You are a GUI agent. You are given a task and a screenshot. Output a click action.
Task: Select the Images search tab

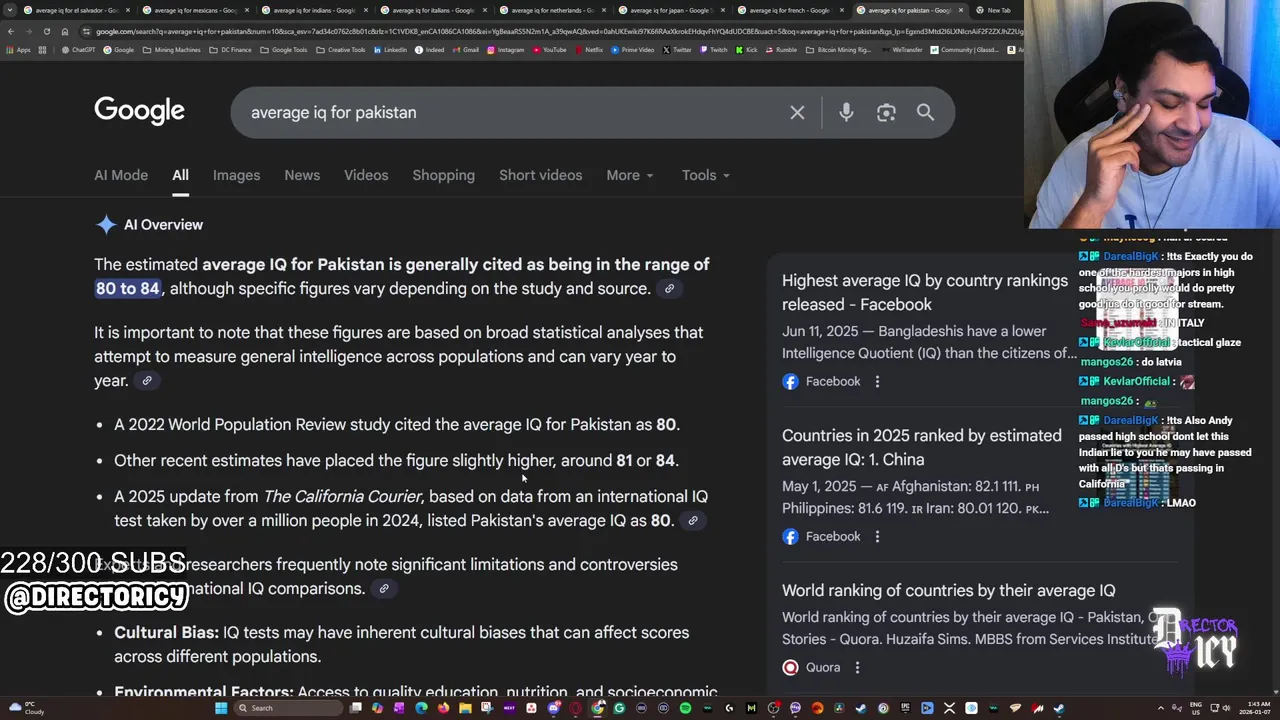[x=236, y=175]
